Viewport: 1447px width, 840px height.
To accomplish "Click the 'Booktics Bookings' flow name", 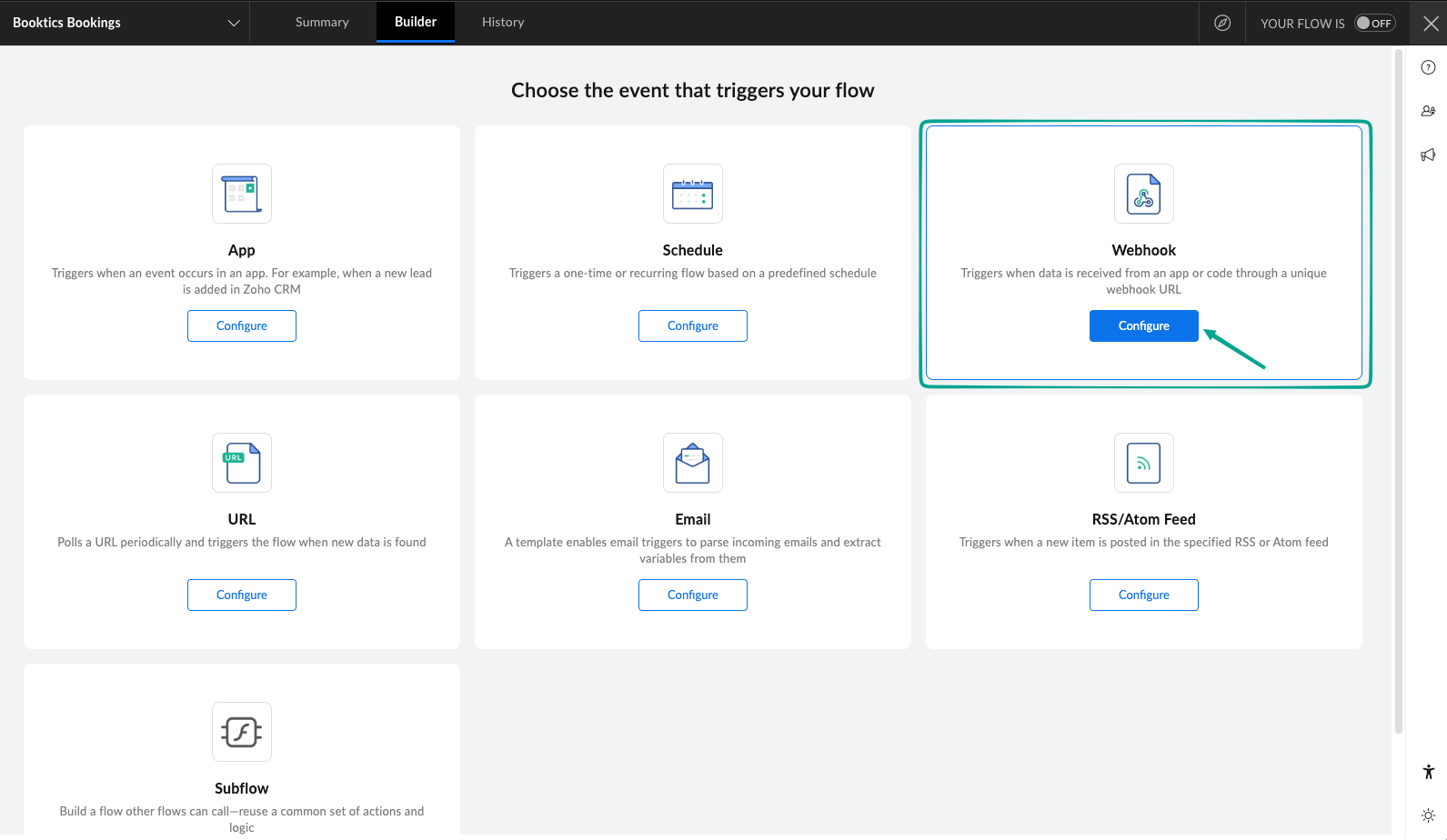I will pos(67,23).
